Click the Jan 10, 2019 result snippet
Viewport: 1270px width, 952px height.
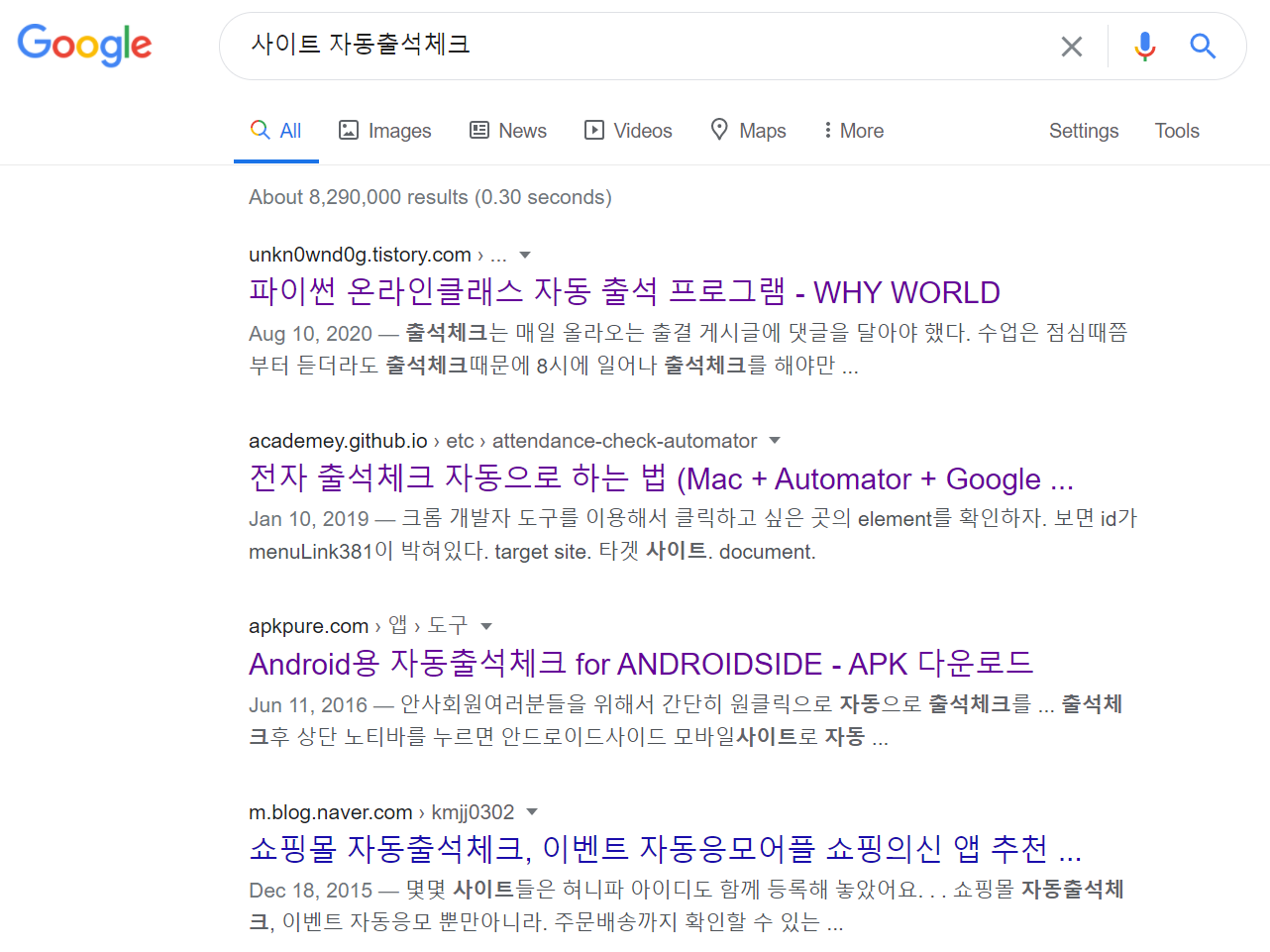point(692,535)
